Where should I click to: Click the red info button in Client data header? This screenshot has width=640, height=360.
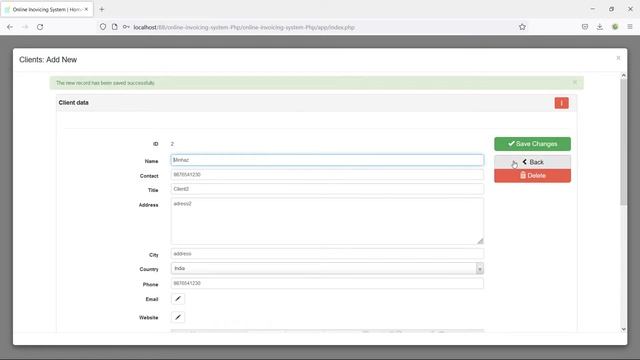(x=561, y=103)
